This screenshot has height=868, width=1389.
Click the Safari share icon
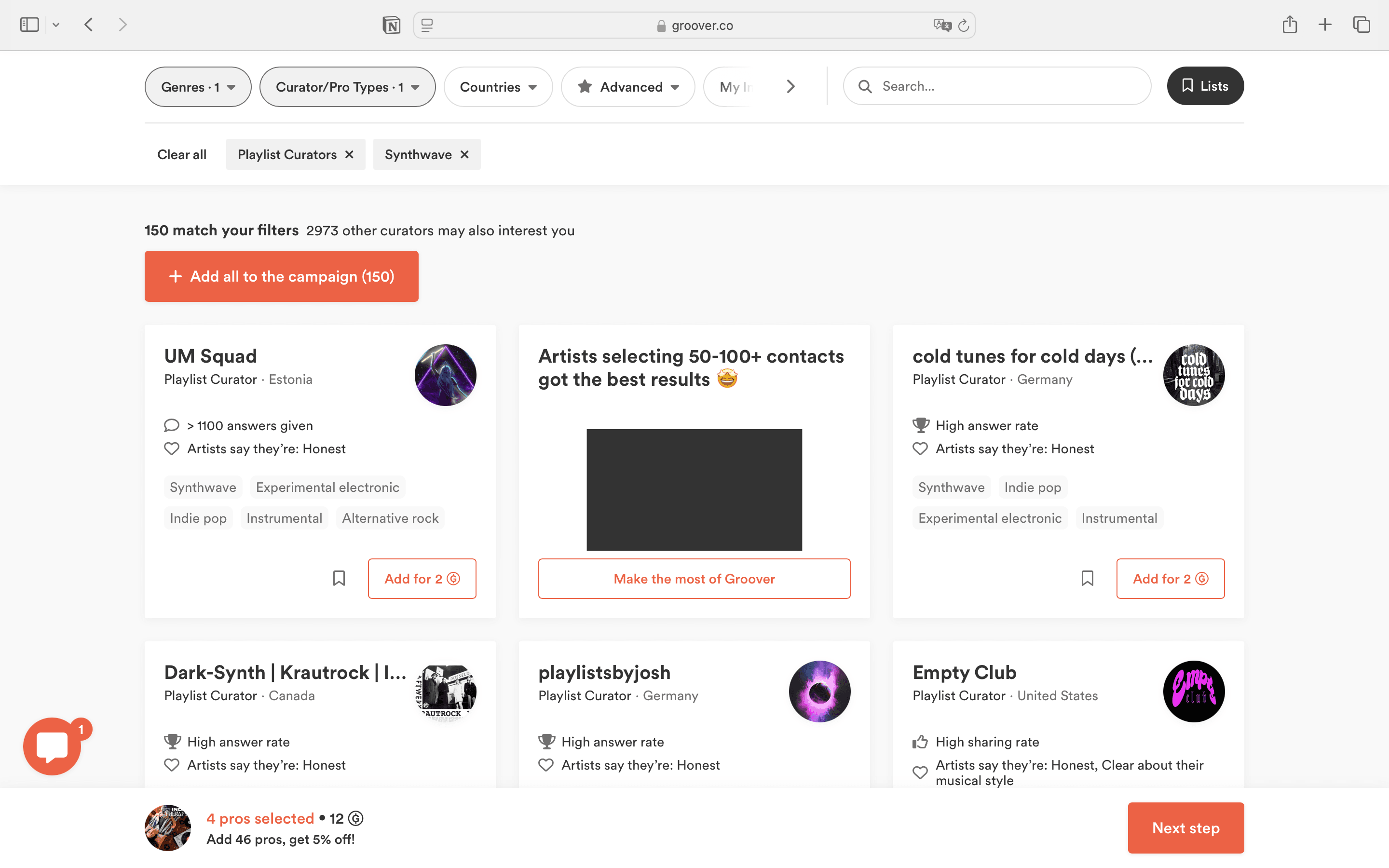(x=1289, y=25)
